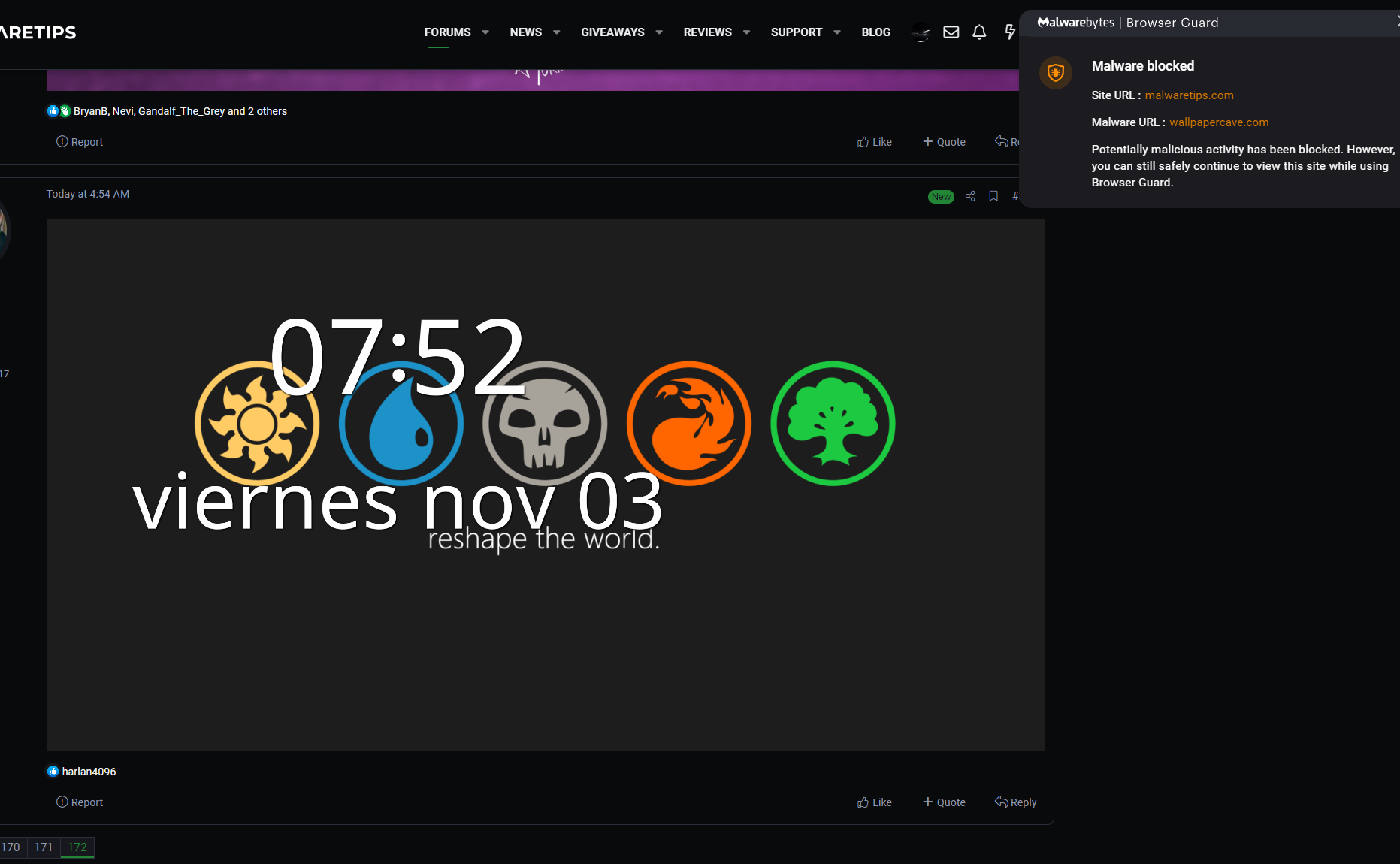1400x864 pixels.
Task: Like the post liked by harlan4096
Action: [x=875, y=802]
